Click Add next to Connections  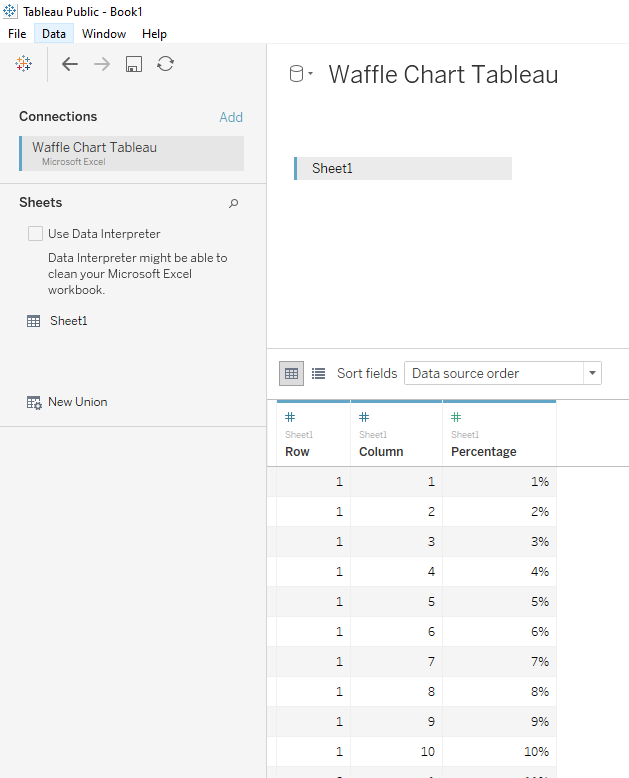click(231, 117)
